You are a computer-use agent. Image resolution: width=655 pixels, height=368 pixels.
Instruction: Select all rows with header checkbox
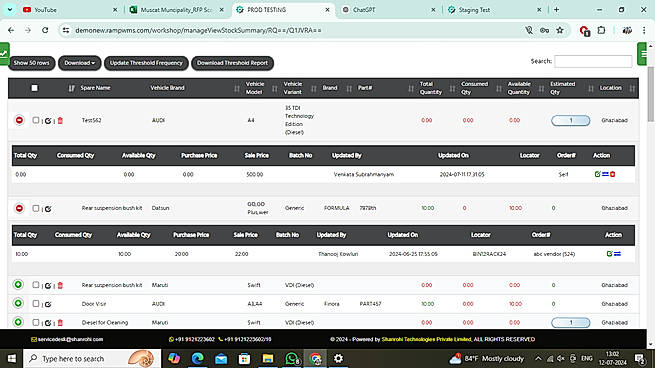pos(35,88)
